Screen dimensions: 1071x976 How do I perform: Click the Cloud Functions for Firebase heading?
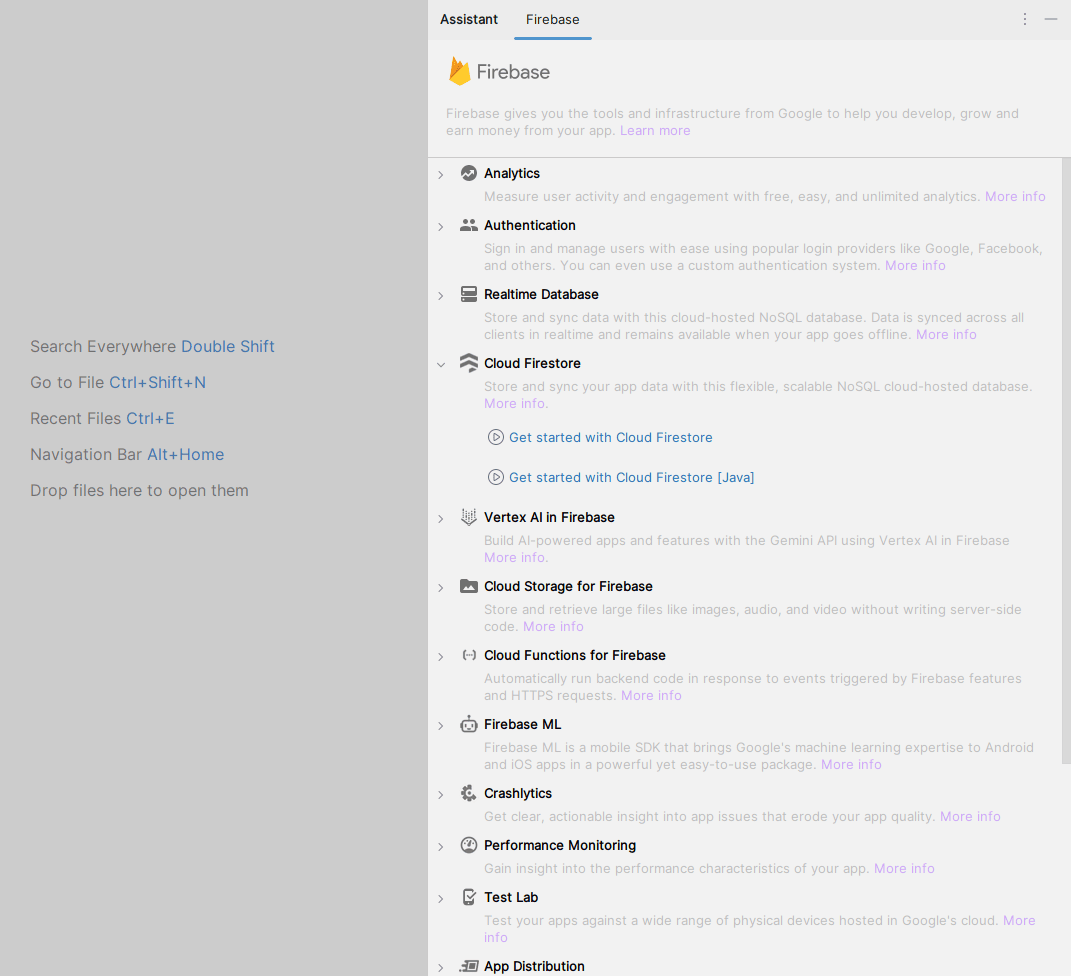(x=574, y=655)
